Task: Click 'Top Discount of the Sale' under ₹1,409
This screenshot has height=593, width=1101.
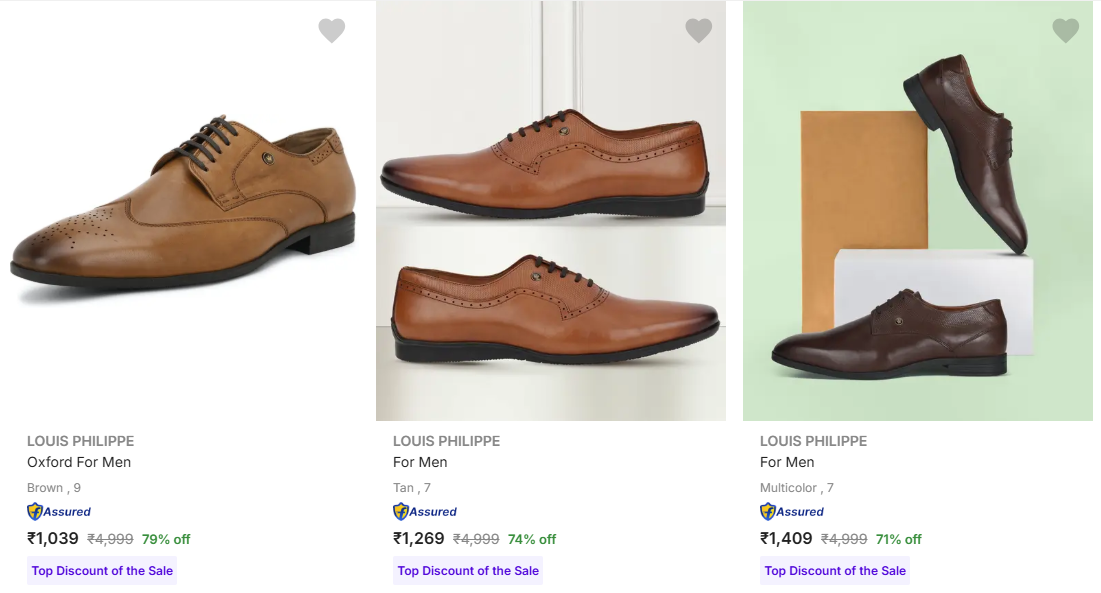Action: point(835,571)
